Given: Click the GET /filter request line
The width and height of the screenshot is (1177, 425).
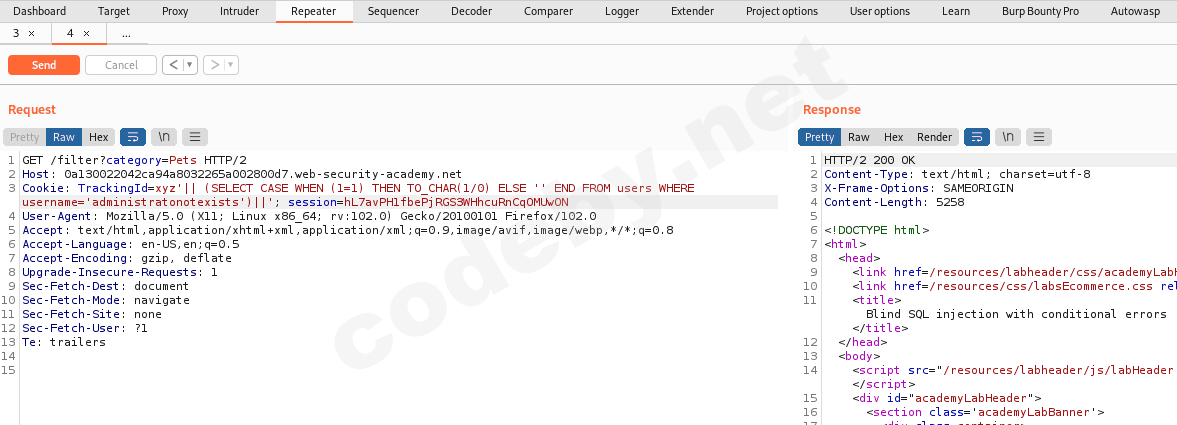Looking at the screenshot, I should click(134, 160).
